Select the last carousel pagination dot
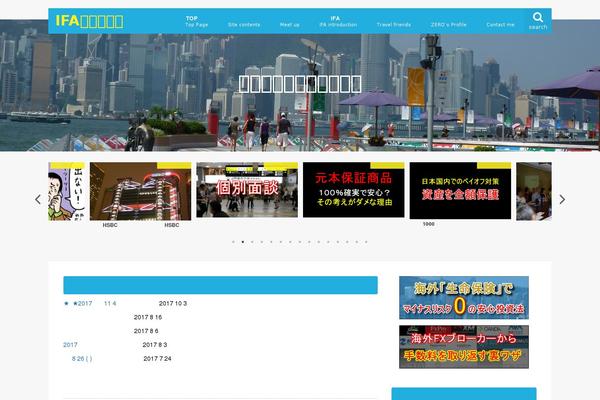 pos(366,242)
